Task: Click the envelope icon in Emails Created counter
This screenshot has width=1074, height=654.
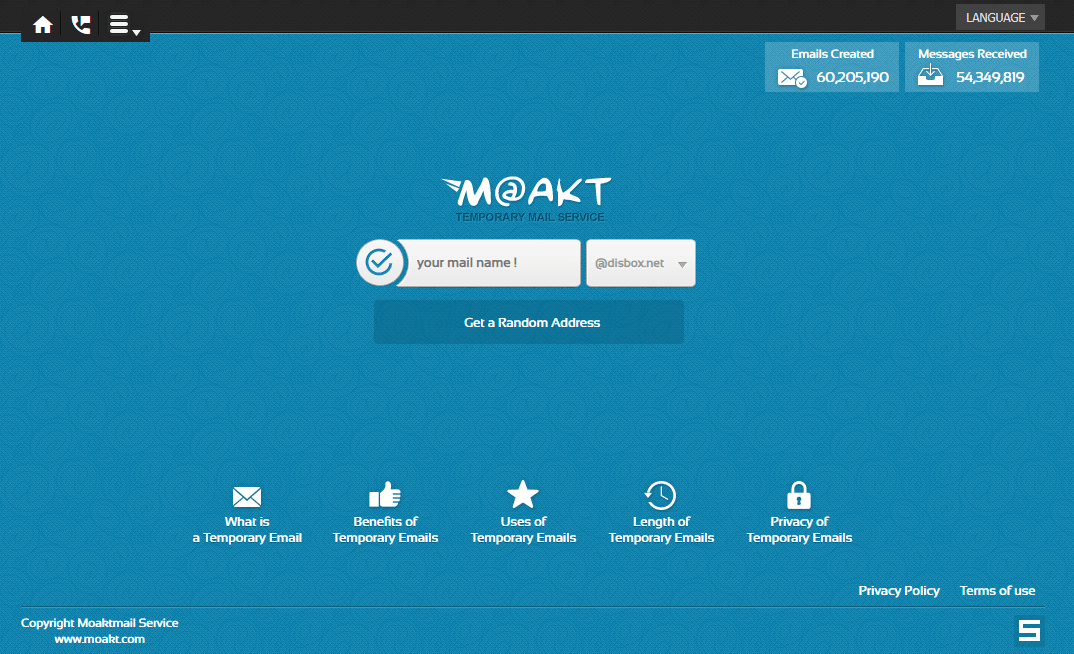Action: tap(792, 76)
